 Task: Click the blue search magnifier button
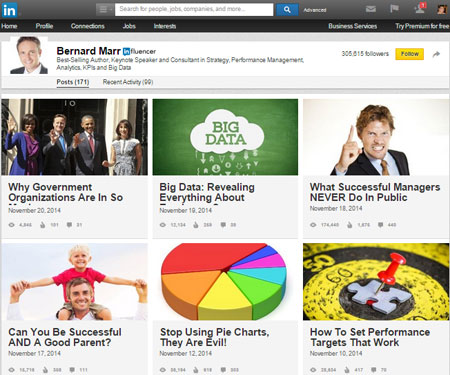click(287, 10)
